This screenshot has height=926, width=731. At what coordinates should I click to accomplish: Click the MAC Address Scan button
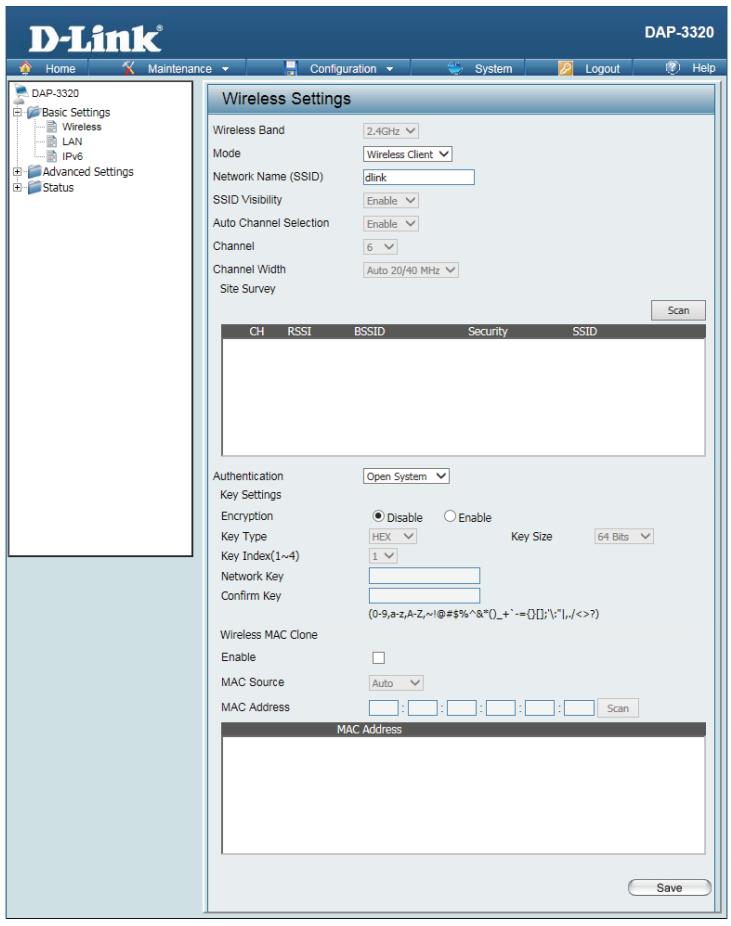(x=618, y=707)
